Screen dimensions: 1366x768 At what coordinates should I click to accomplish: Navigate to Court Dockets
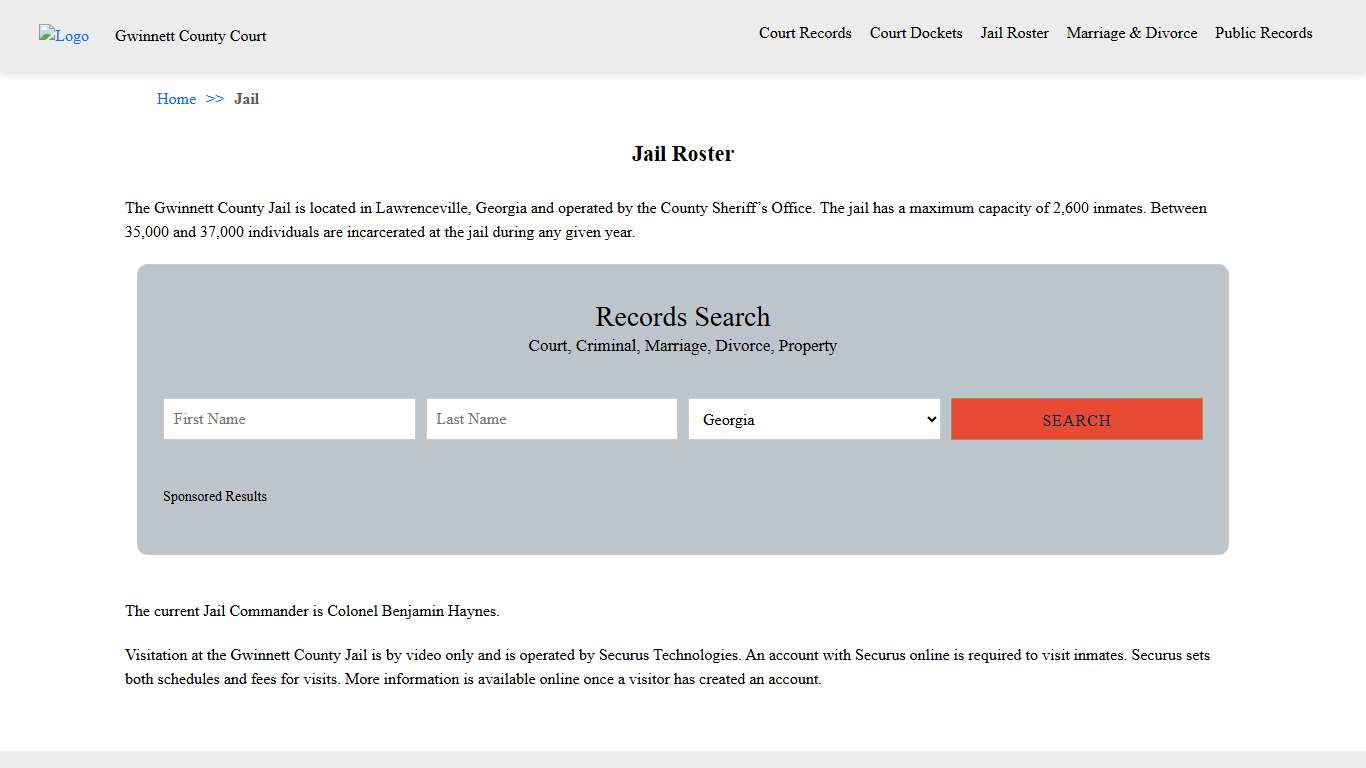pyautogui.click(x=915, y=33)
